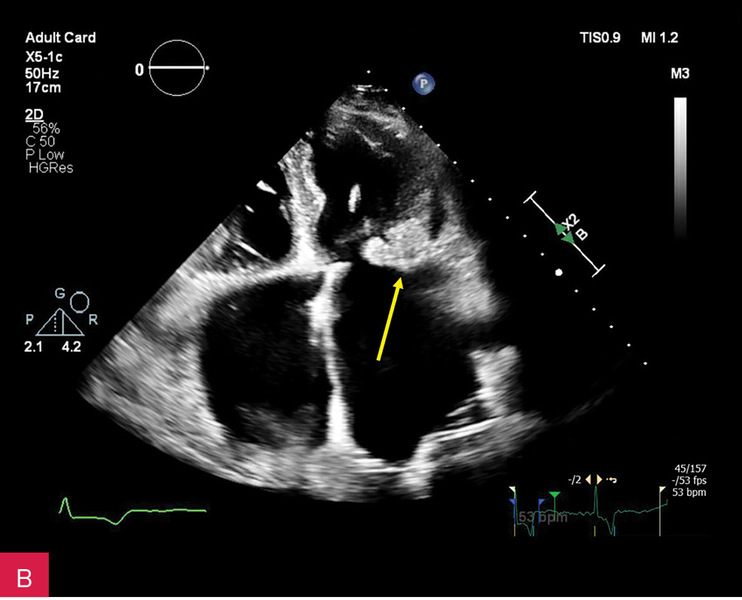Click the X2 zoom focus marker
Viewport: 742px width, 600px height.
point(568,229)
